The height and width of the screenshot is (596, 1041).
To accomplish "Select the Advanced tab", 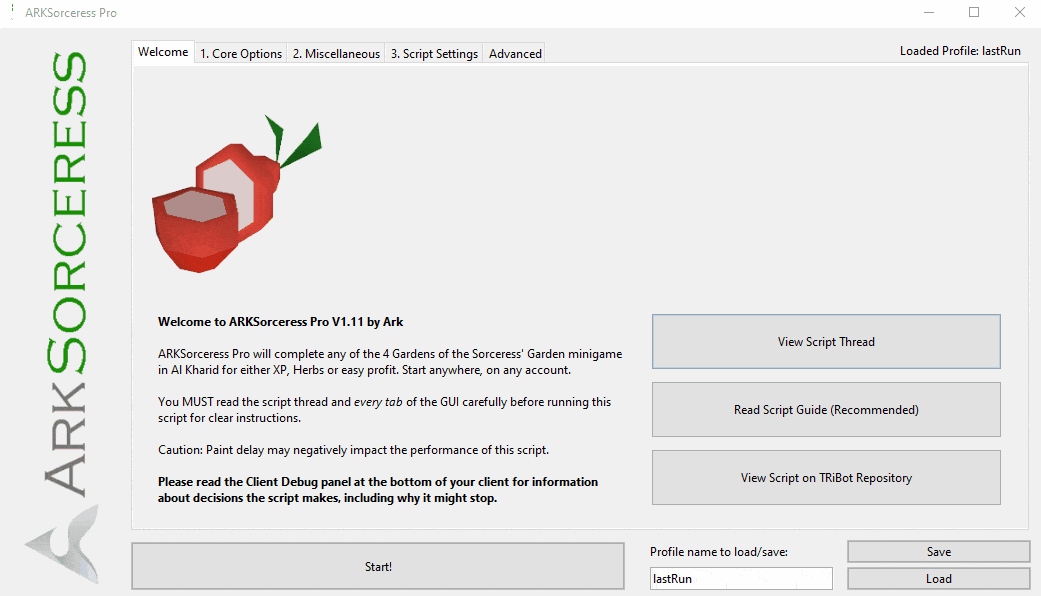I will click(x=515, y=54).
